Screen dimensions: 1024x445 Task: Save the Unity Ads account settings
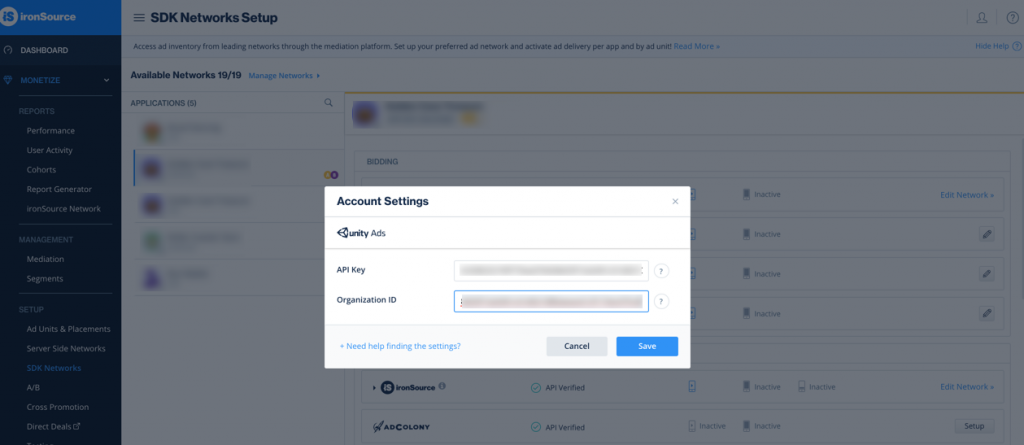click(x=647, y=346)
